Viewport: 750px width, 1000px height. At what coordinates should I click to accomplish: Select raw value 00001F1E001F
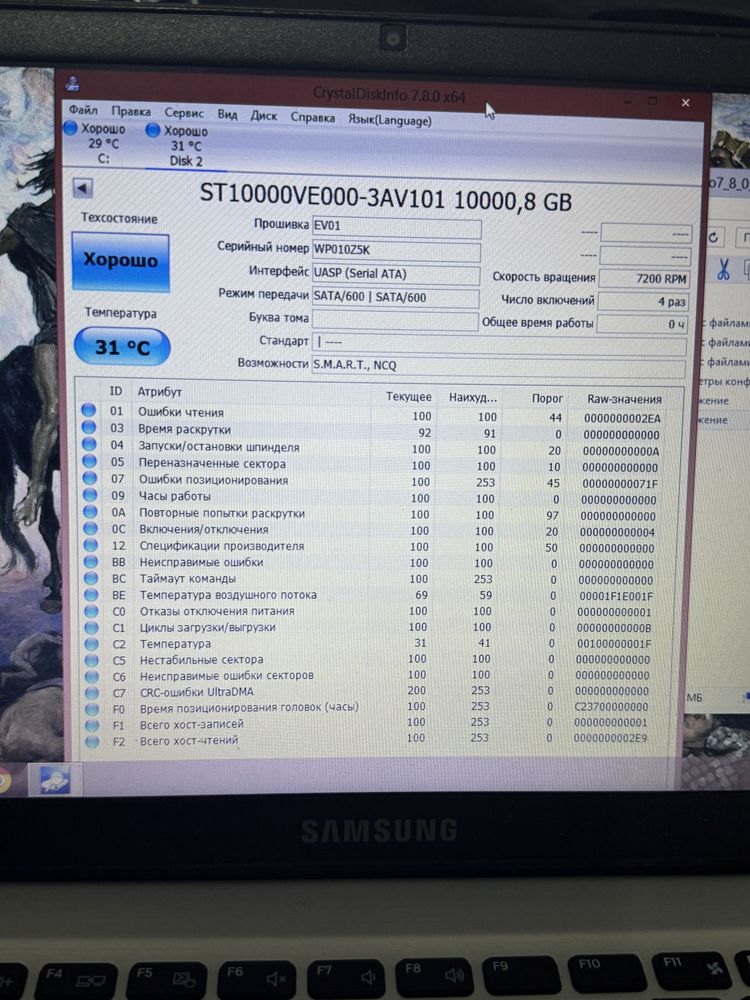[616, 596]
